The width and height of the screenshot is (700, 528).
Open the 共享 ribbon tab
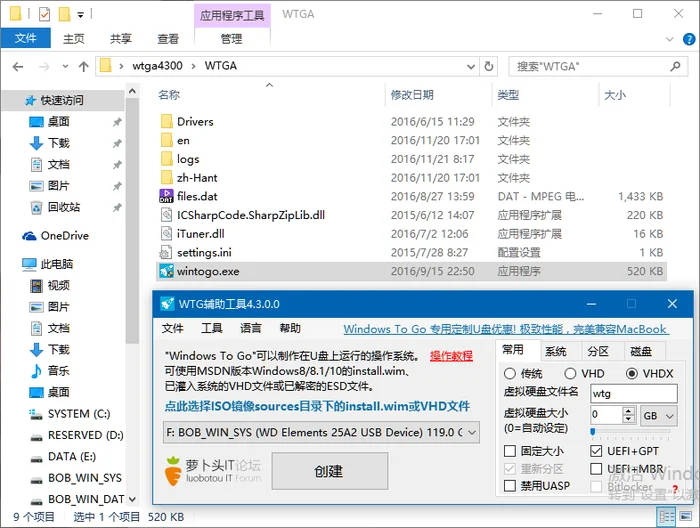tap(121, 39)
